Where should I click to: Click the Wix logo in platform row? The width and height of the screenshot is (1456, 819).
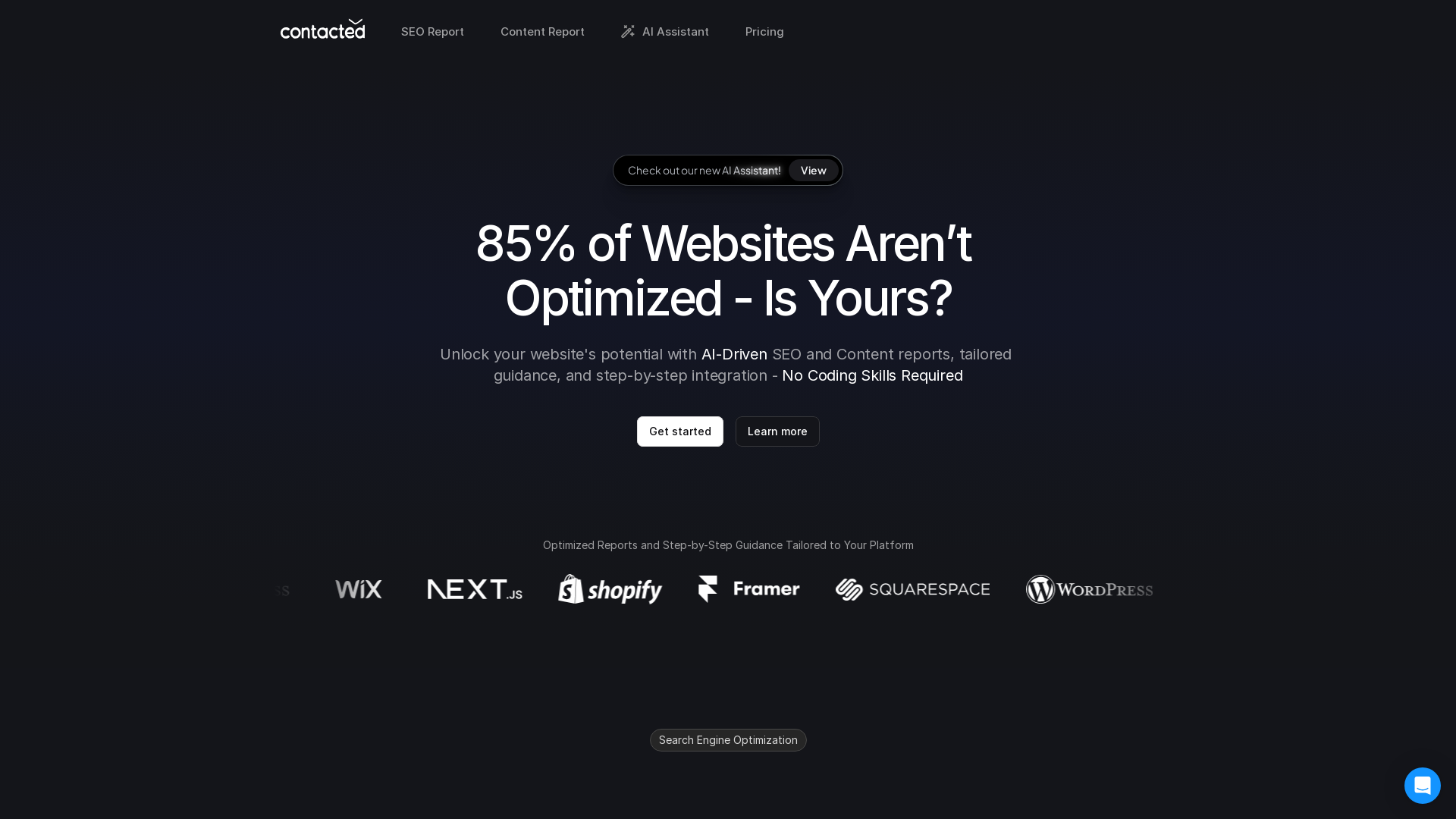pyautogui.click(x=358, y=589)
